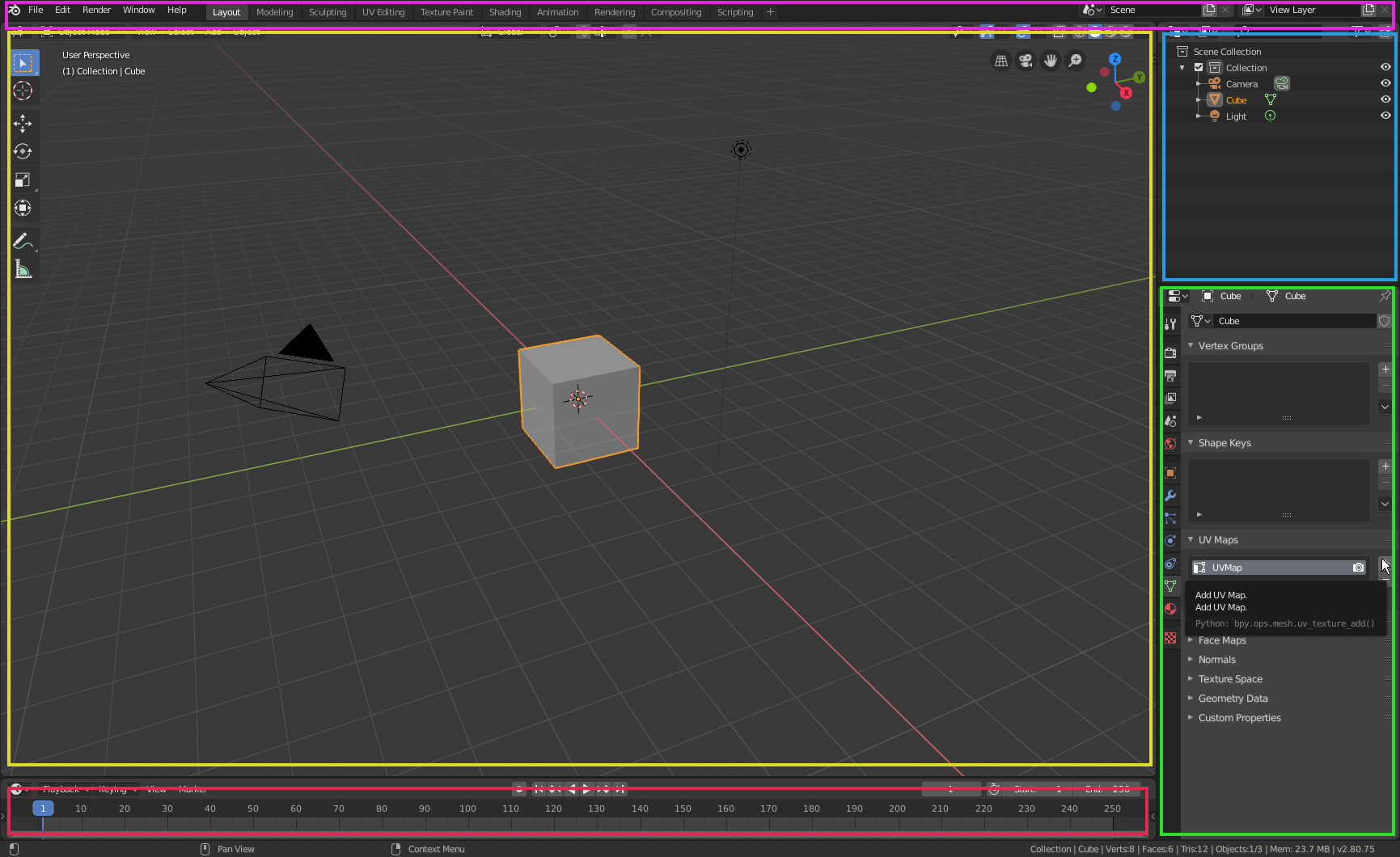The height and width of the screenshot is (857, 1400).
Task: Switch to the Shading workspace tab
Action: click(505, 11)
